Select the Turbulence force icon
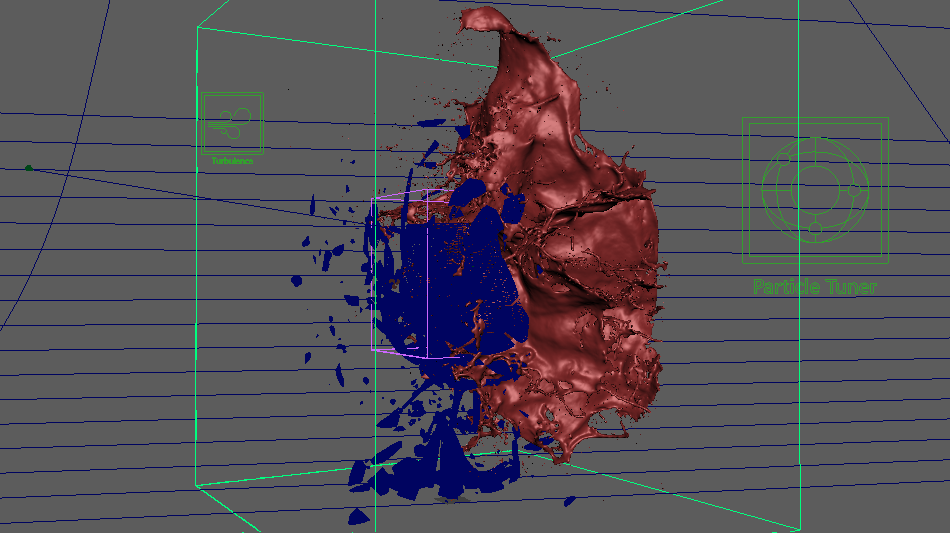Screen dimensions: 950x533 tap(232, 123)
